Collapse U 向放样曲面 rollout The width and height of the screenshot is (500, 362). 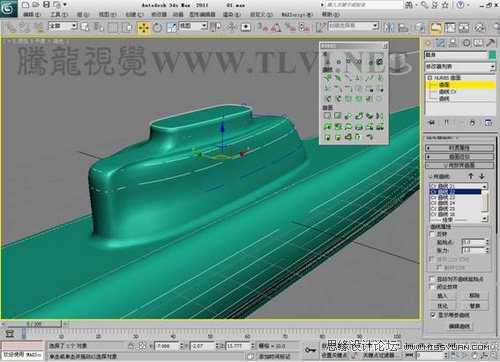pyautogui.click(x=459, y=165)
